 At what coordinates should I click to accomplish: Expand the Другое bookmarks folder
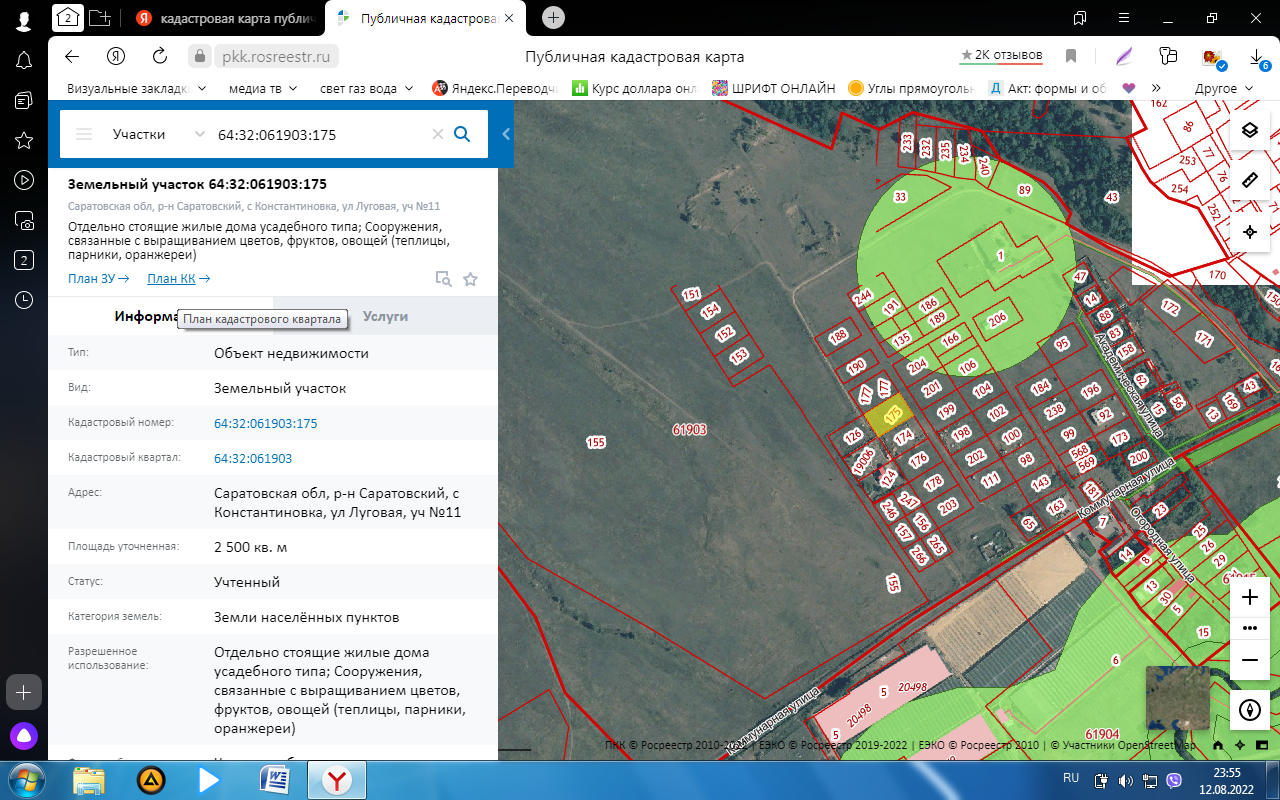click(1224, 88)
